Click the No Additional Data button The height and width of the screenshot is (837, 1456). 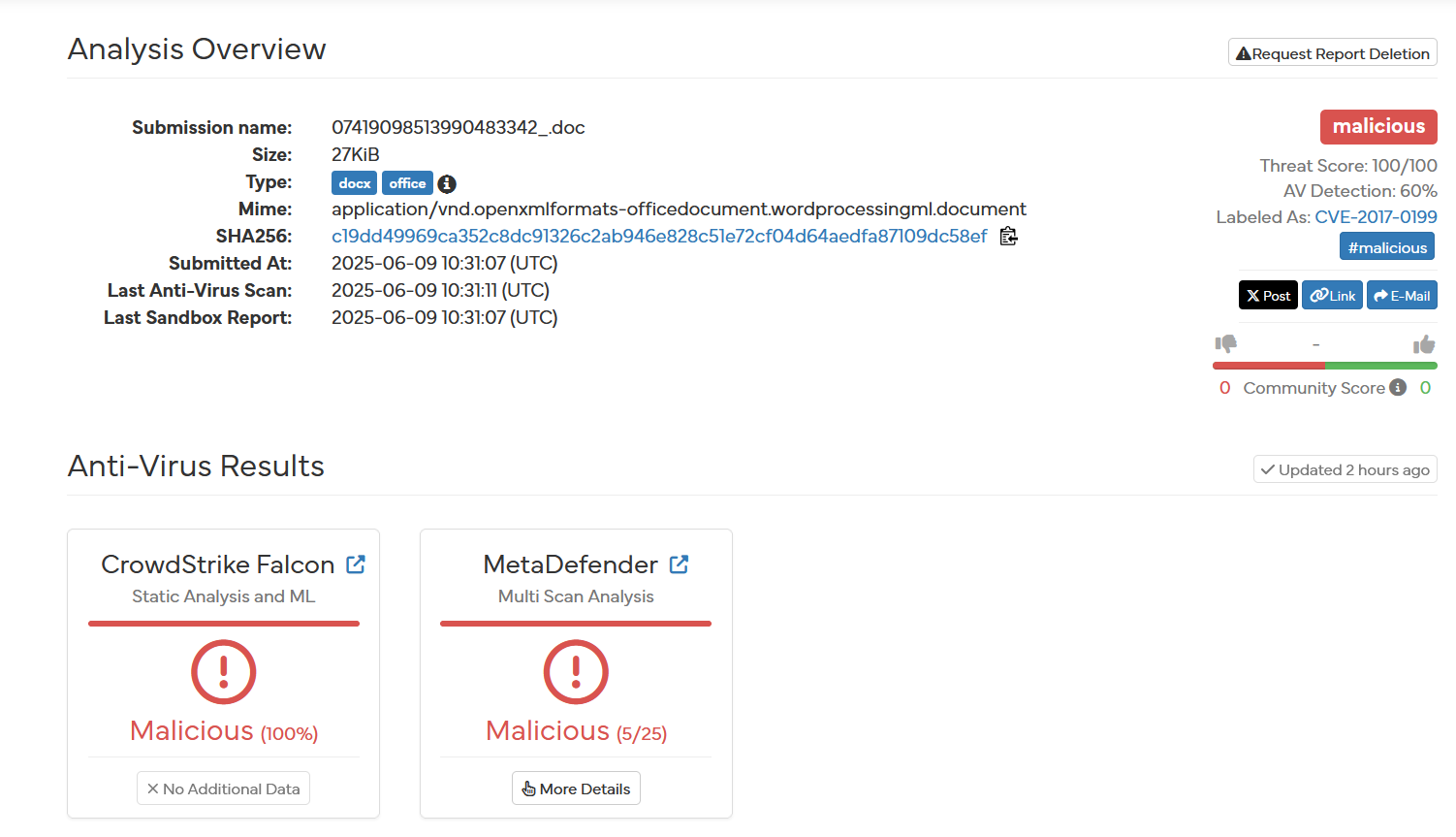pyautogui.click(x=224, y=789)
